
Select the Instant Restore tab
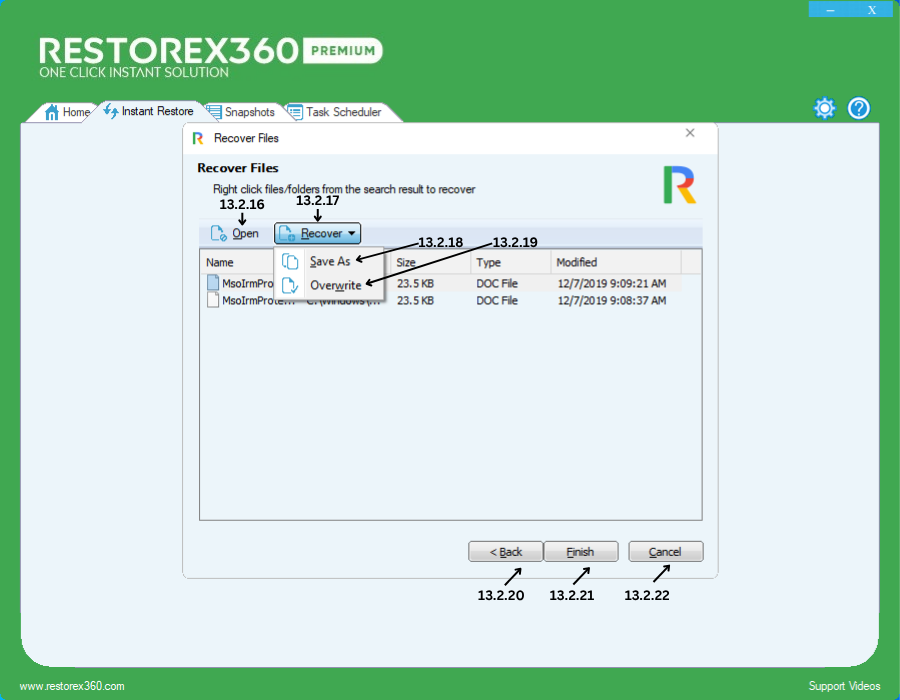(148, 111)
